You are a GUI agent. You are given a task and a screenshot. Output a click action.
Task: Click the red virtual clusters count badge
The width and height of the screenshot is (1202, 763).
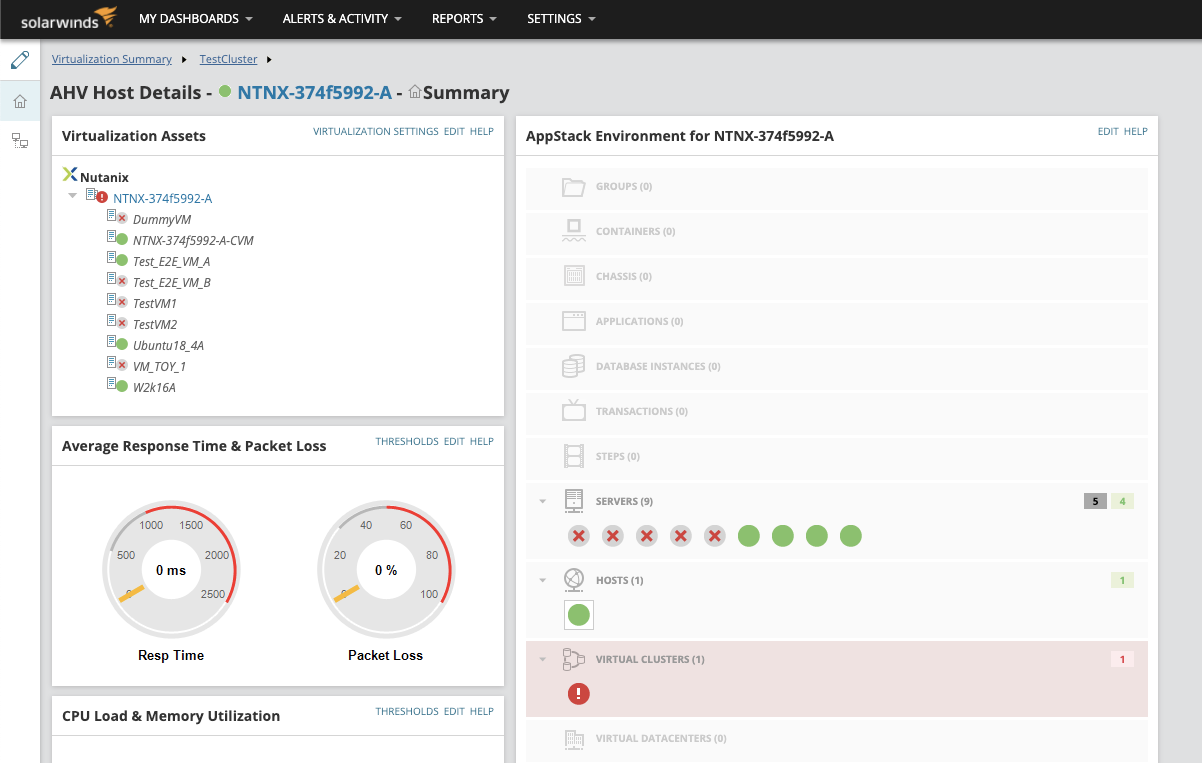point(1122,659)
